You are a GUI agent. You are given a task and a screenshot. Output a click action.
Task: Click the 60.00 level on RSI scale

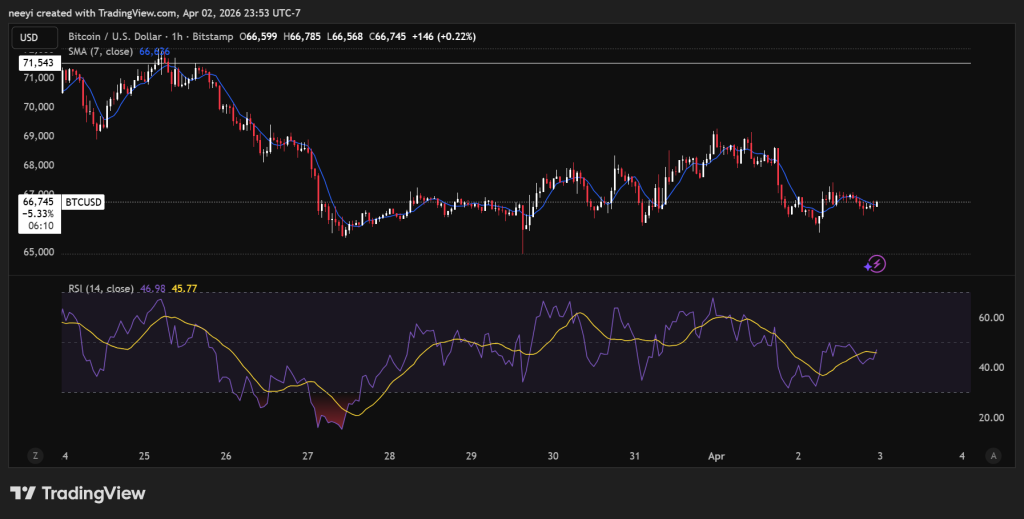(x=990, y=318)
